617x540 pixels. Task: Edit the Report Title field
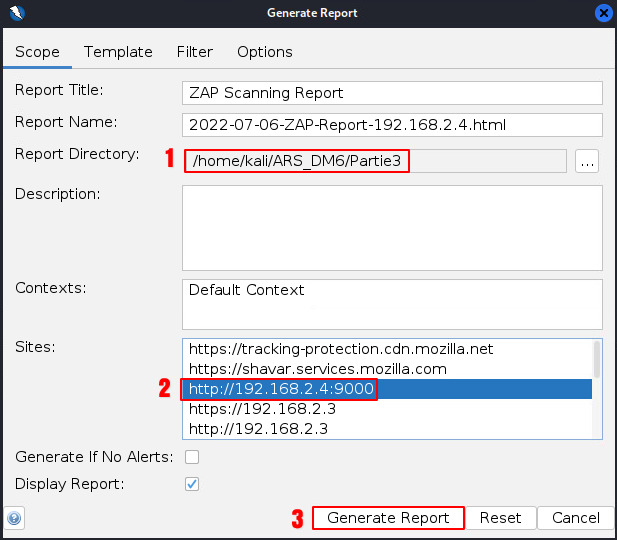click(x=392, y=93)
